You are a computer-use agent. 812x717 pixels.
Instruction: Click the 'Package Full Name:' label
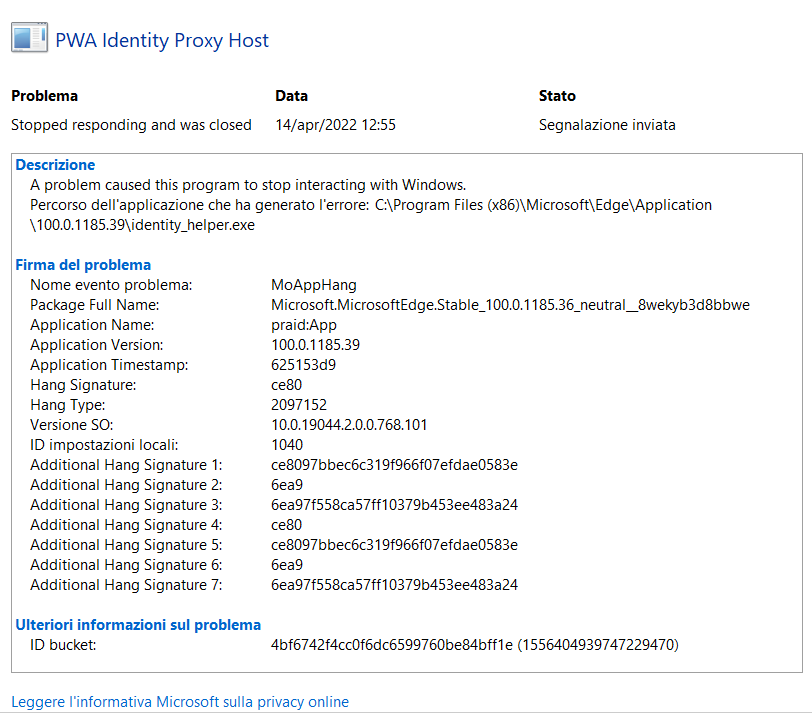click(95, 305)
